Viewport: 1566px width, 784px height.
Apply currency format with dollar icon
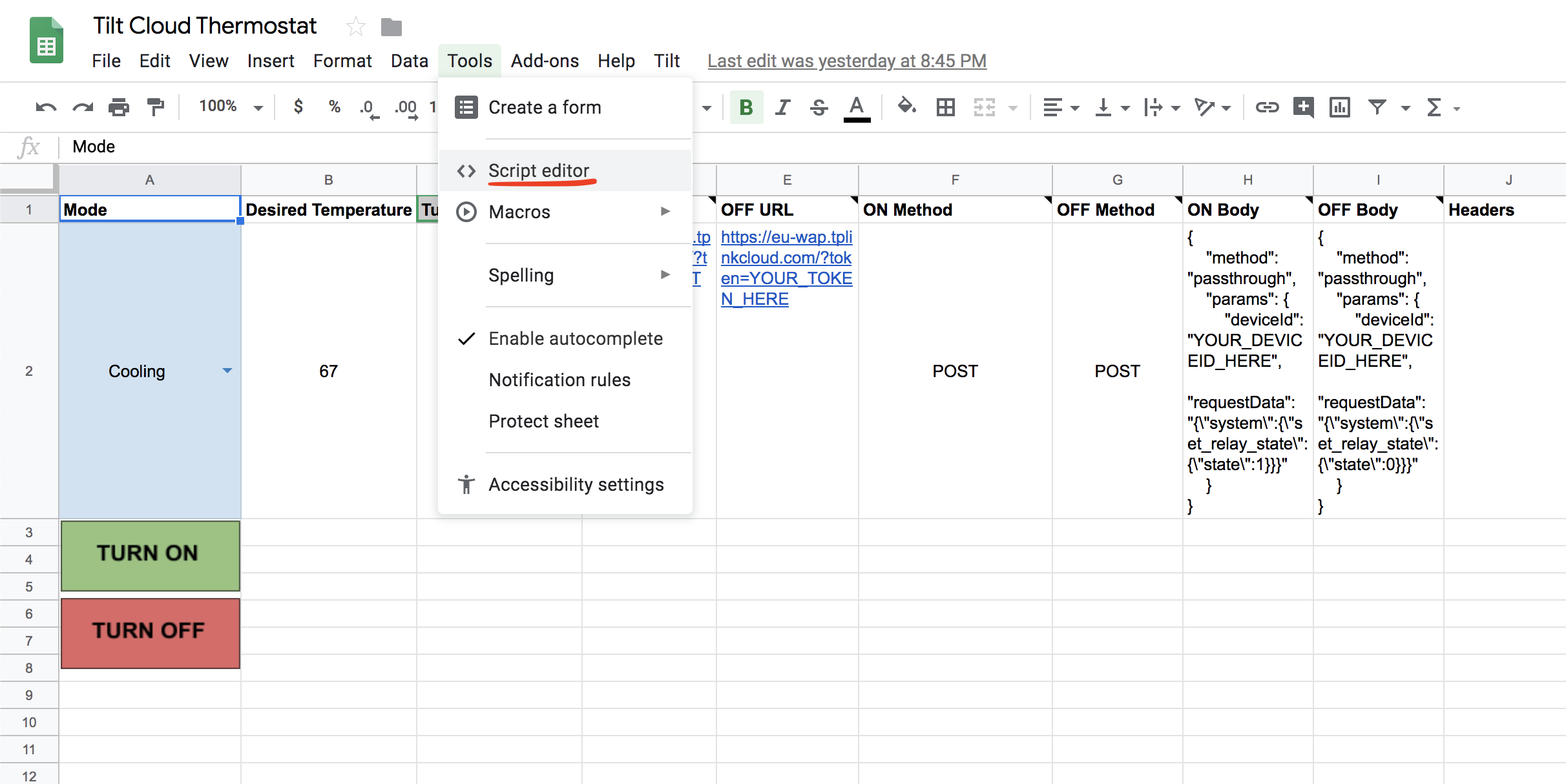click(x=298, y=107)
